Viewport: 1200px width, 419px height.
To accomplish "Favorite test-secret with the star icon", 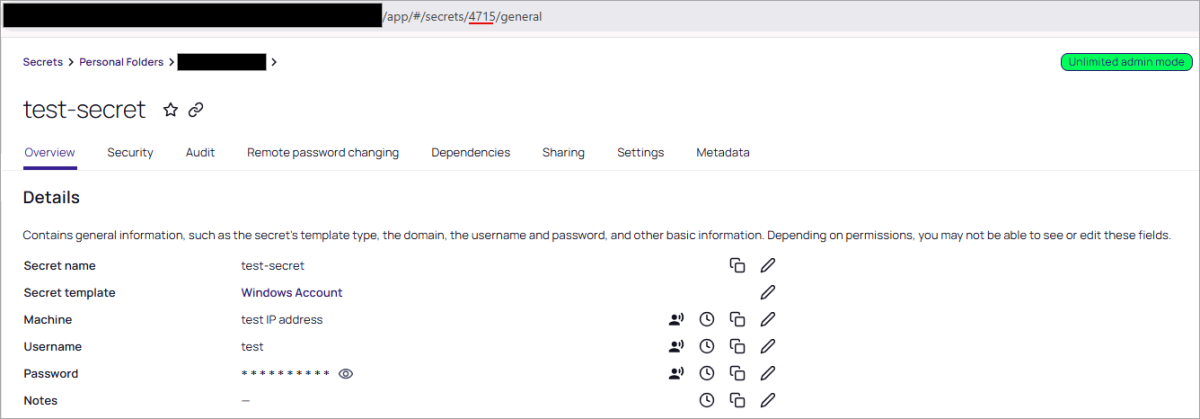I will [x=170, y=110].
